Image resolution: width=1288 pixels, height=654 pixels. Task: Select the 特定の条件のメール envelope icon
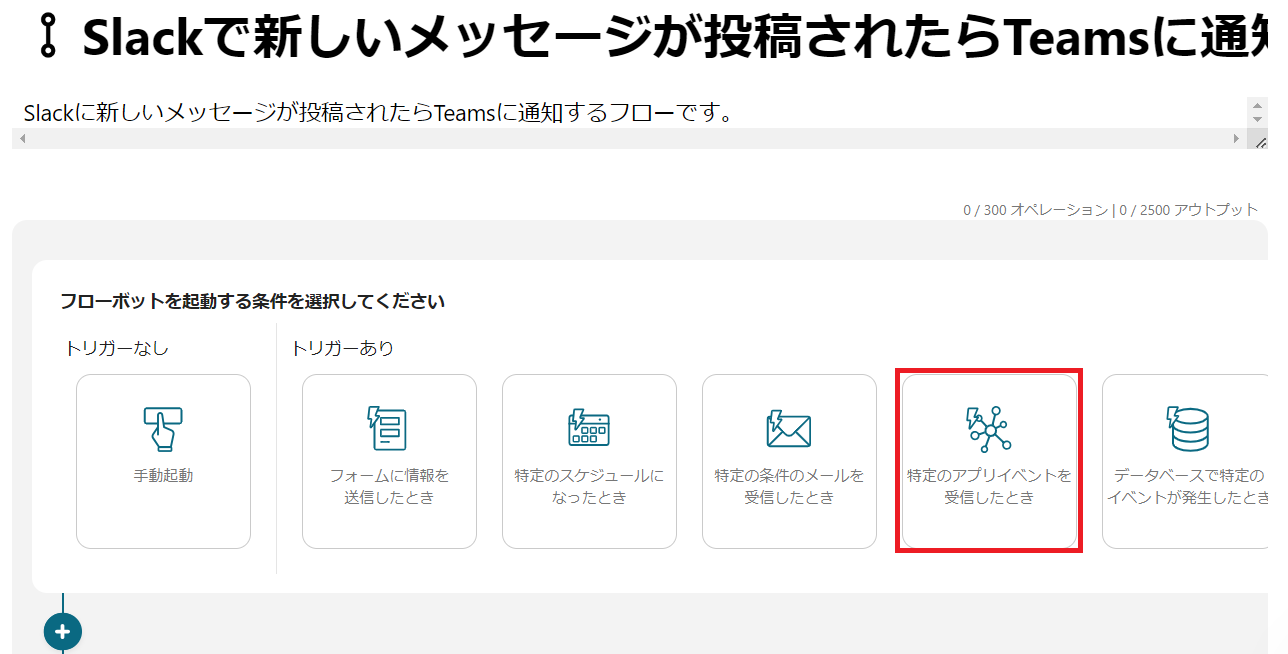(789, 429)
